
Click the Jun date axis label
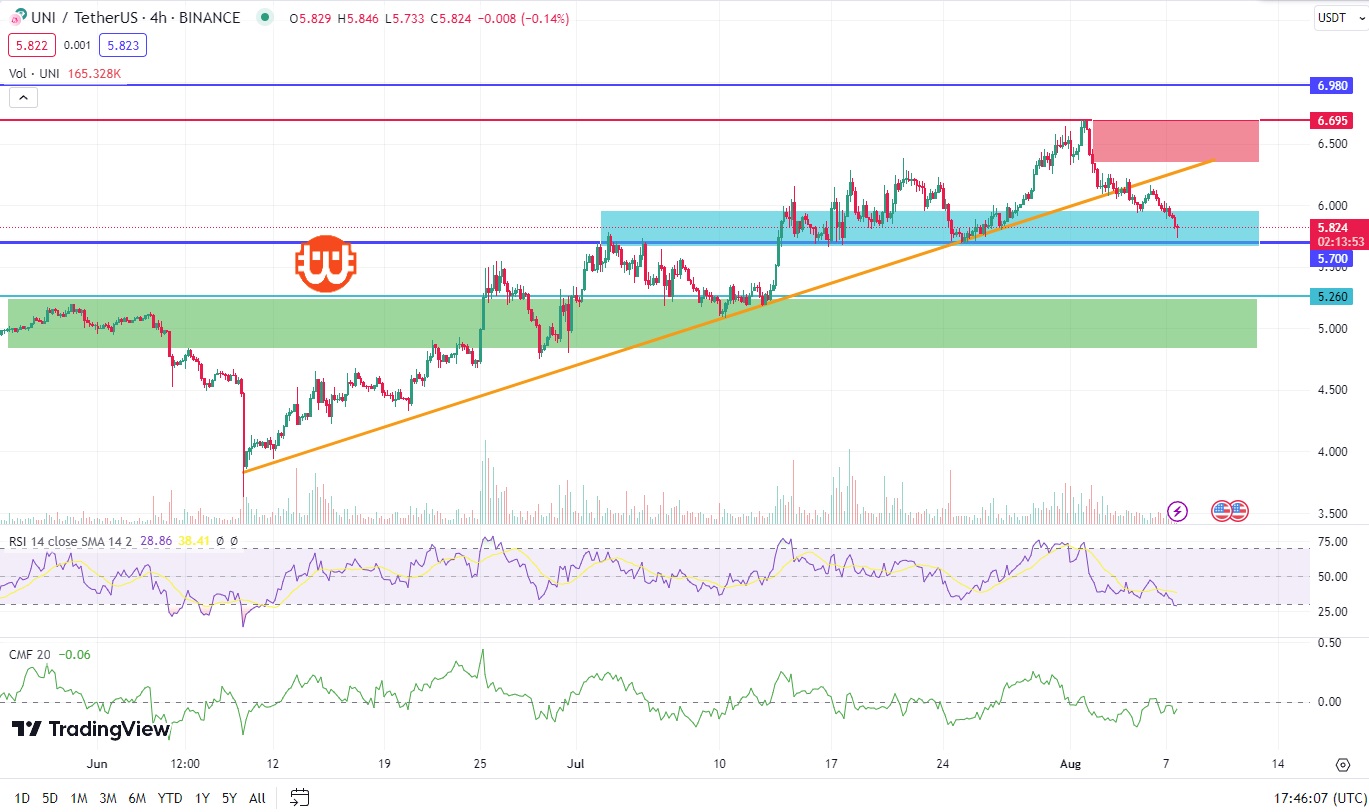click(x=97, y=765)
